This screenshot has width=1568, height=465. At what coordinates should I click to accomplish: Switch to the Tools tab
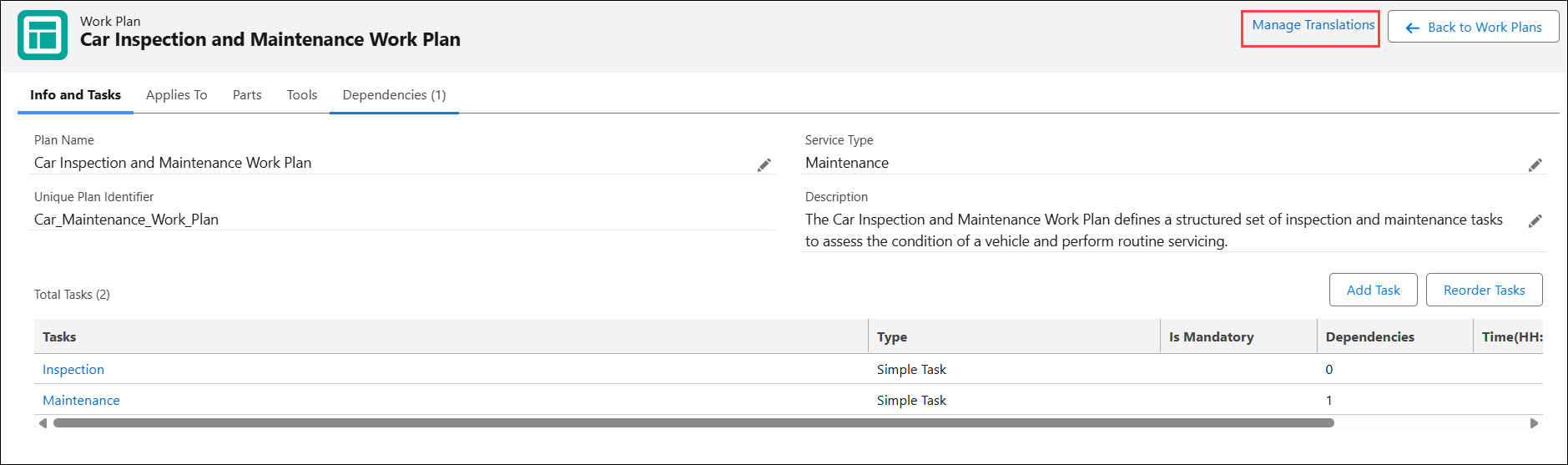tap(302, 95)
